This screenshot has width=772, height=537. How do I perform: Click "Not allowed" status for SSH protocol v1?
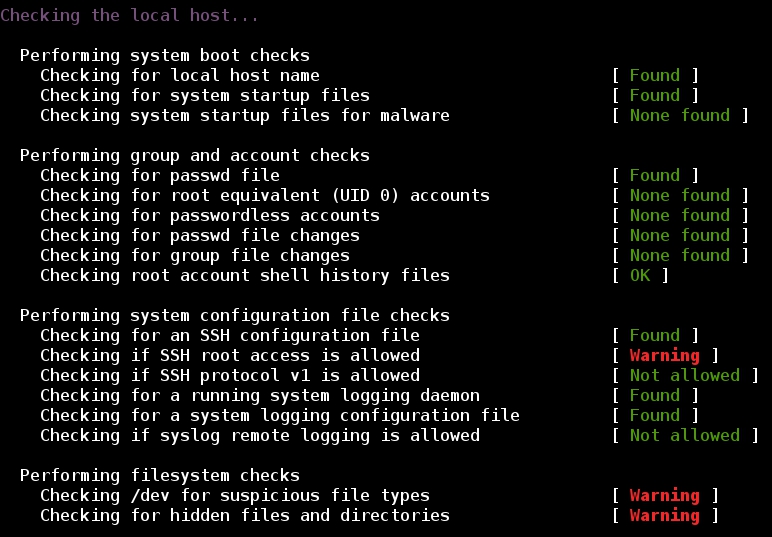point(684,375)
